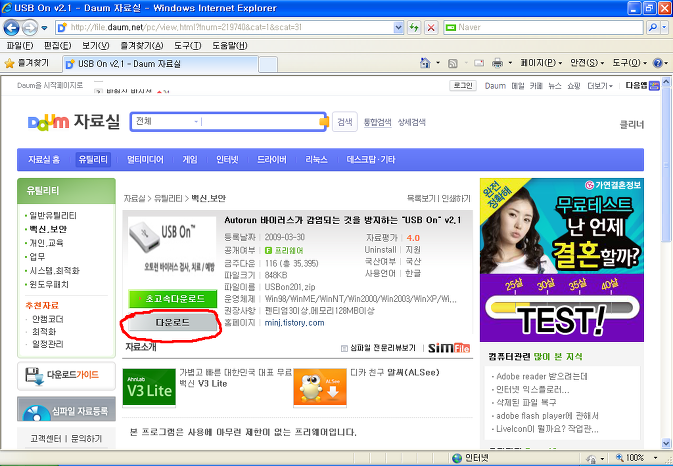
Task: Click the marriage TEST banner ad
Action: 562,260
